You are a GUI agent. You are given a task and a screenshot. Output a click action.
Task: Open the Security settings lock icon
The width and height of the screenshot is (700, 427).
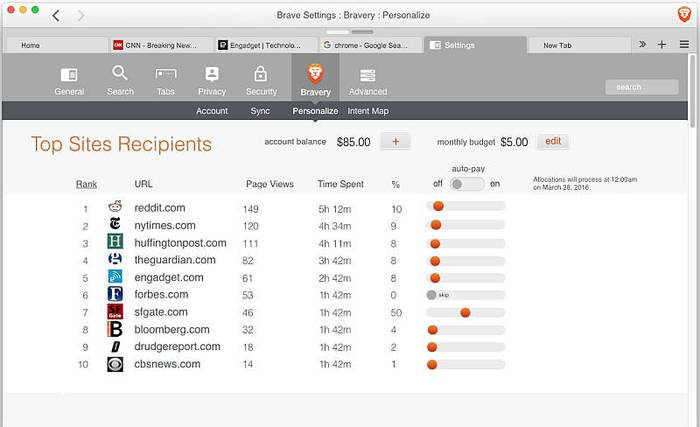click(x=261, y=74)
